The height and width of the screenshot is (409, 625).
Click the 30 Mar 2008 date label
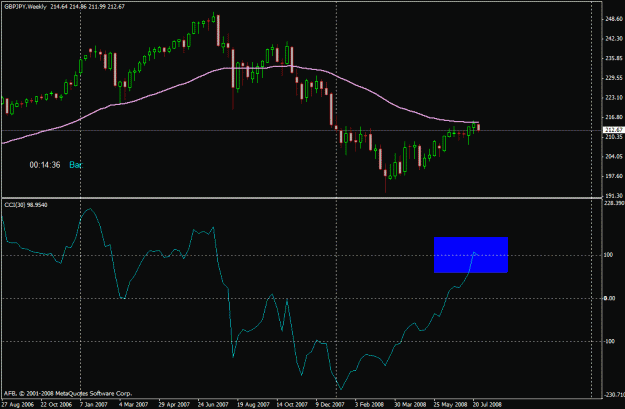click(x=410, y=405)
